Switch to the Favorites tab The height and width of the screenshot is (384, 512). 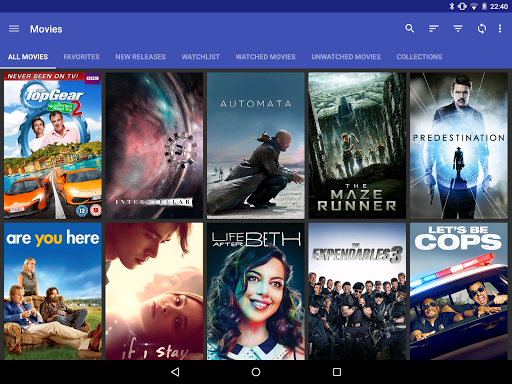81,57
